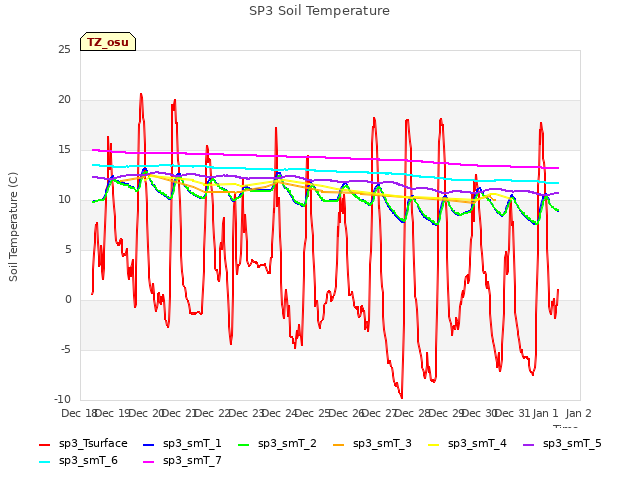Toggle the sp3_smT_6 legend entry
This screenshot has height=480, width=640.
pyautogui.click(x=78, y=460)
